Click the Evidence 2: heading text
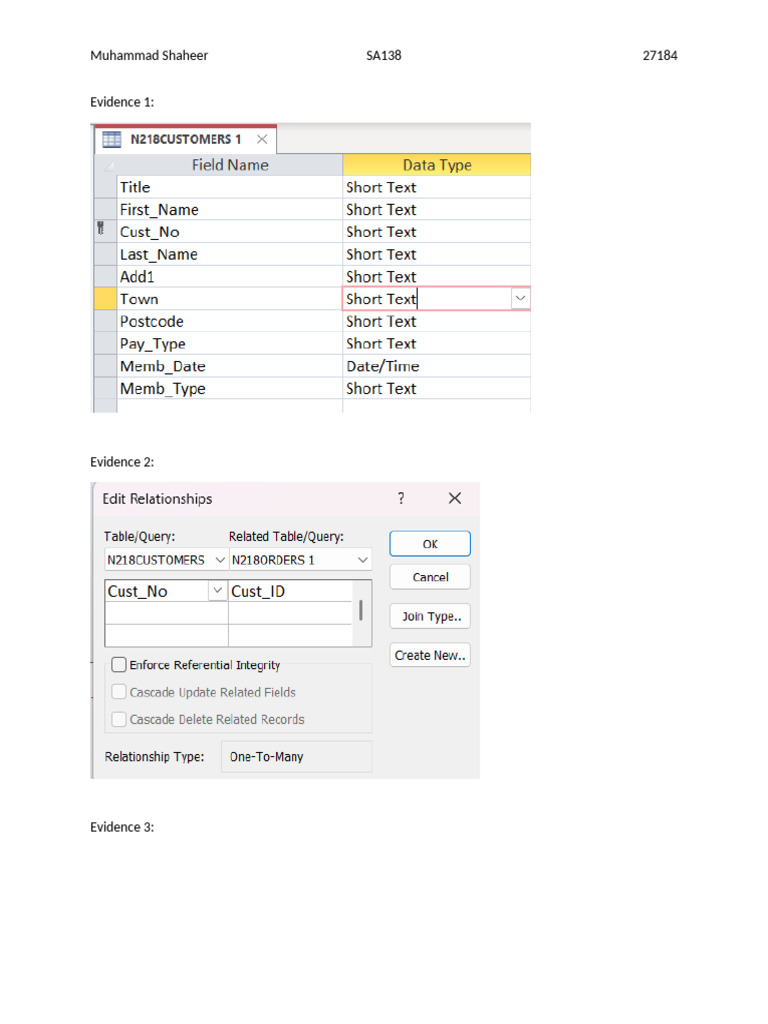Screen dimensions: 768x1024 [x=122, y=462]
